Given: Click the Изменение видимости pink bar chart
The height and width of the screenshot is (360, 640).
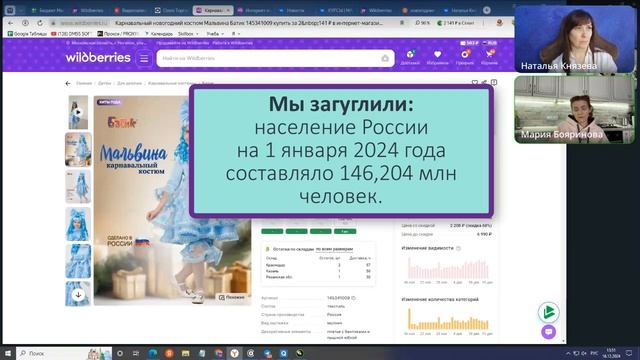Looking at the screenshot, I should [x=448, y=269].
